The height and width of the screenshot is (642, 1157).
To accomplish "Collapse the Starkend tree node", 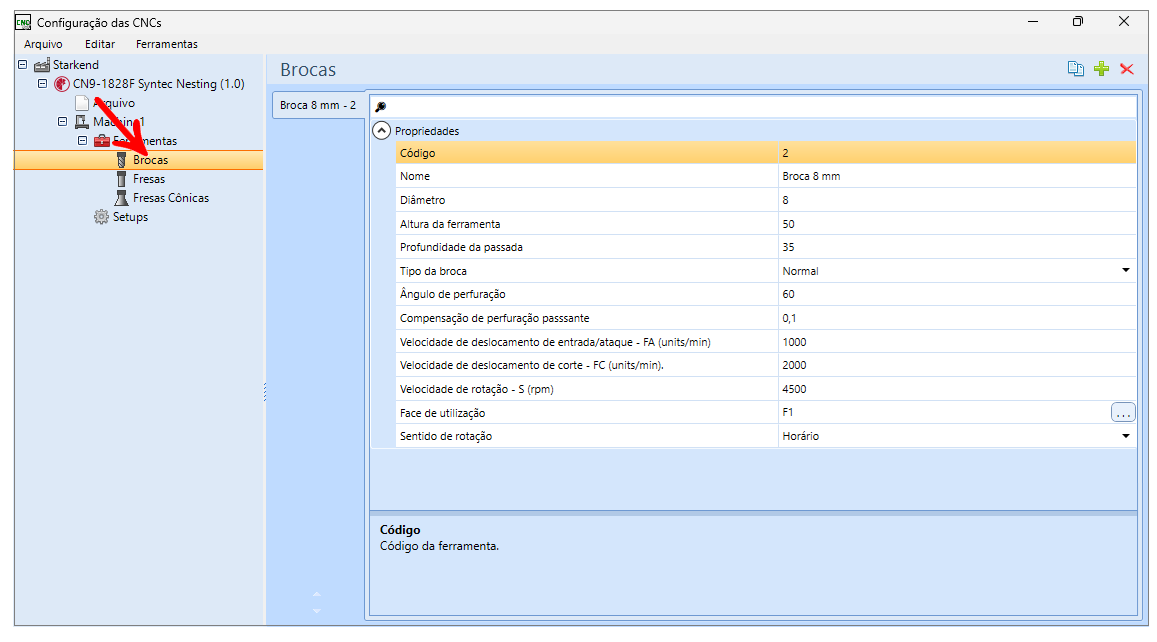I will [x=23, y=64].
